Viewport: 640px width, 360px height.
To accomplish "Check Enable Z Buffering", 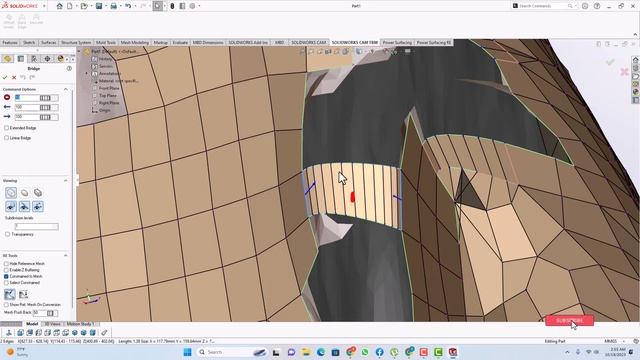I will tap(6, 270).
